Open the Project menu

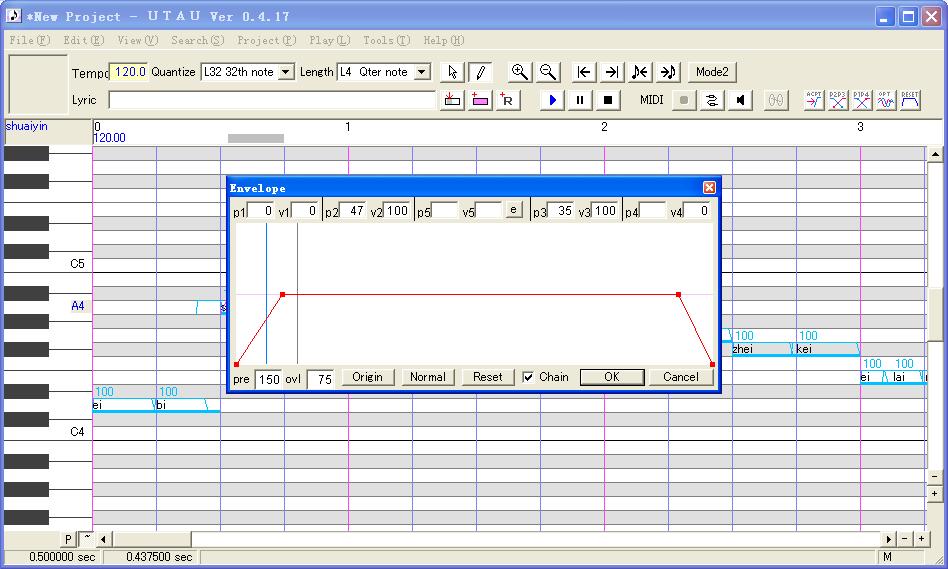pos(266,41)
